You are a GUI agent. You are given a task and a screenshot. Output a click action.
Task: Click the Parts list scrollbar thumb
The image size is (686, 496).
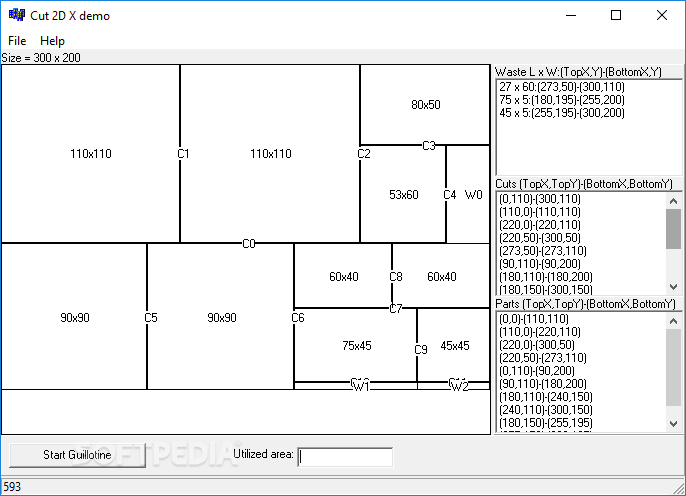pyautogui.click(x=673, y=367)
